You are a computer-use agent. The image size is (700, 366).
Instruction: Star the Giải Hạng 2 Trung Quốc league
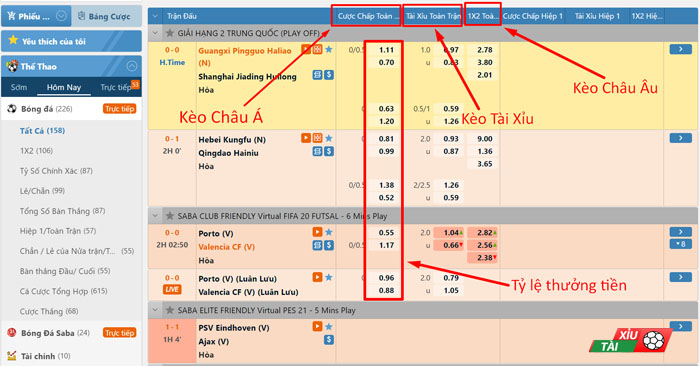click(170, 33)
